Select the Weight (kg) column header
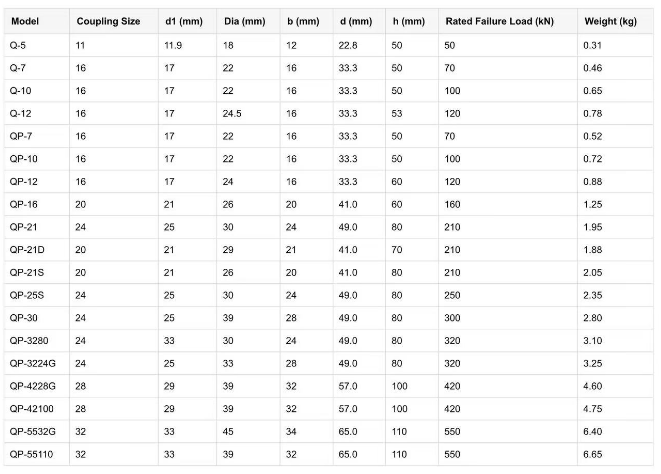 pyautogui.click(x=610, y=21)
